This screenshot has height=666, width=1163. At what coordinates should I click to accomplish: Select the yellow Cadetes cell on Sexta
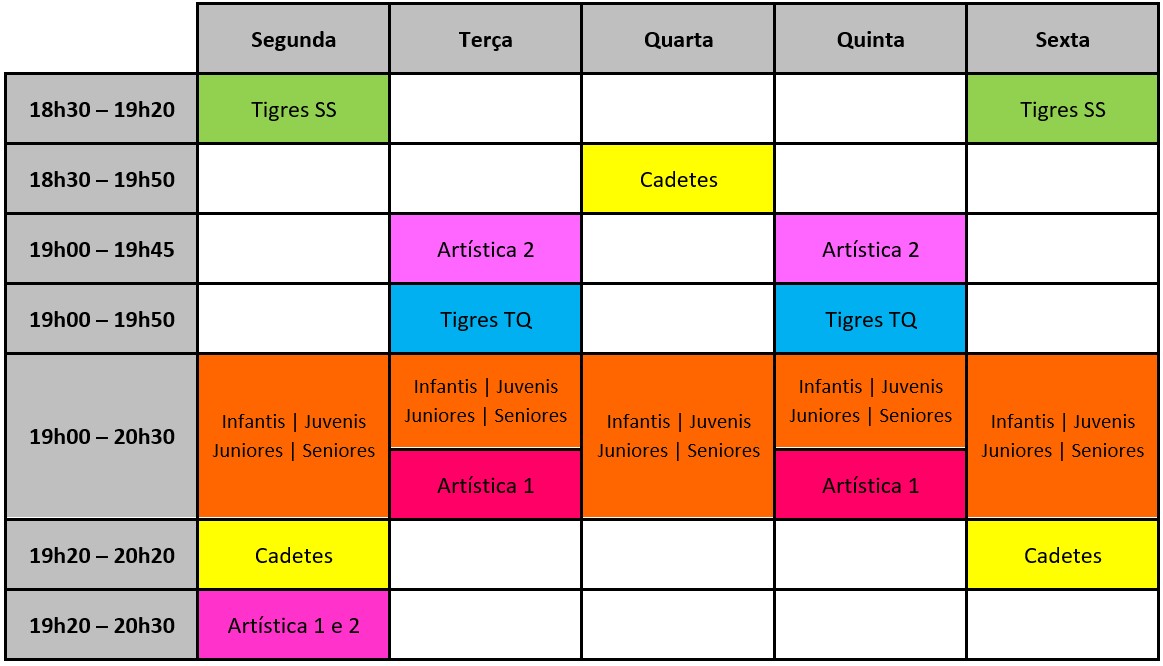tap(1062, 555)
